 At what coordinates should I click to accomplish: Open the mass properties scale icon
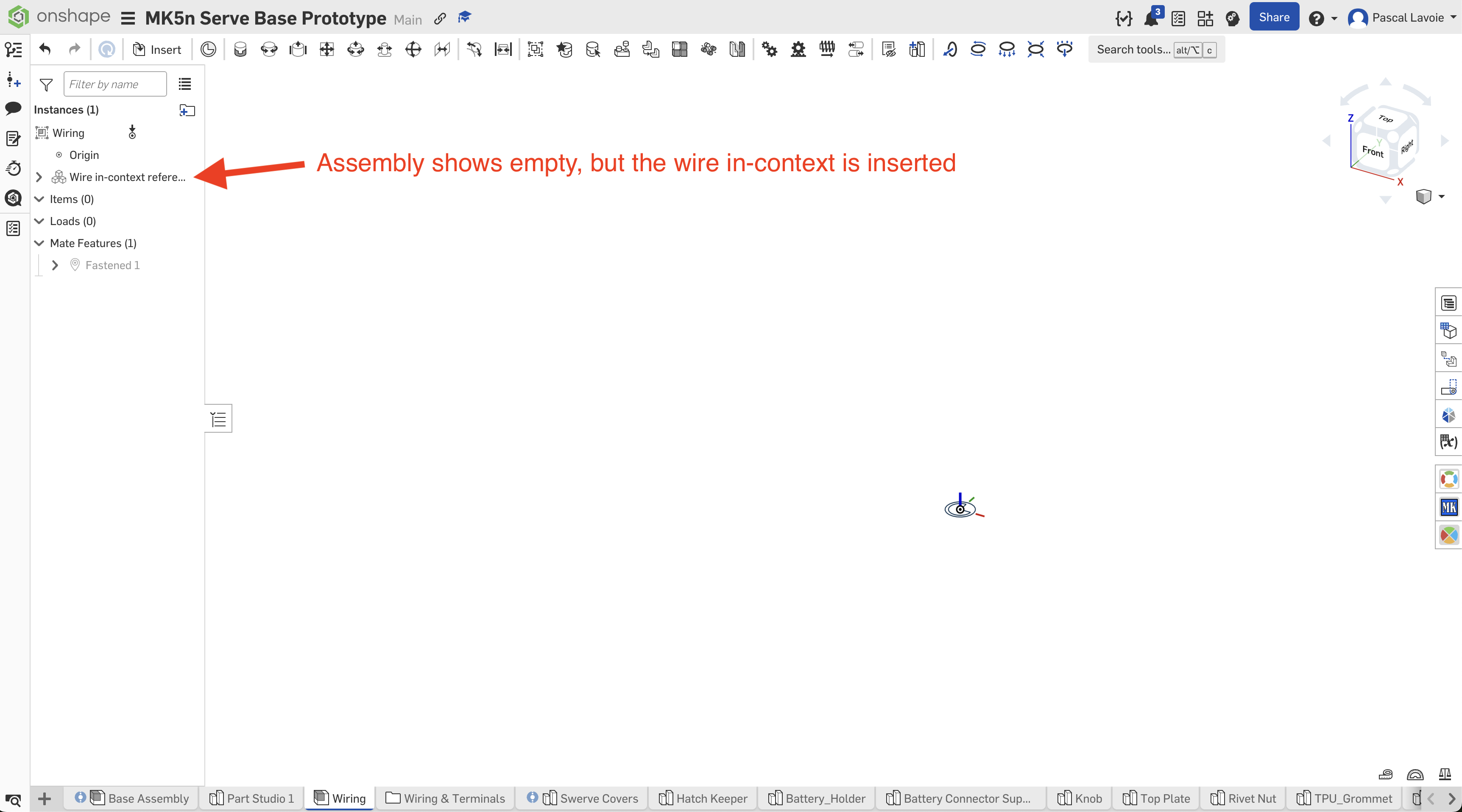click(x=1445, y=774)
